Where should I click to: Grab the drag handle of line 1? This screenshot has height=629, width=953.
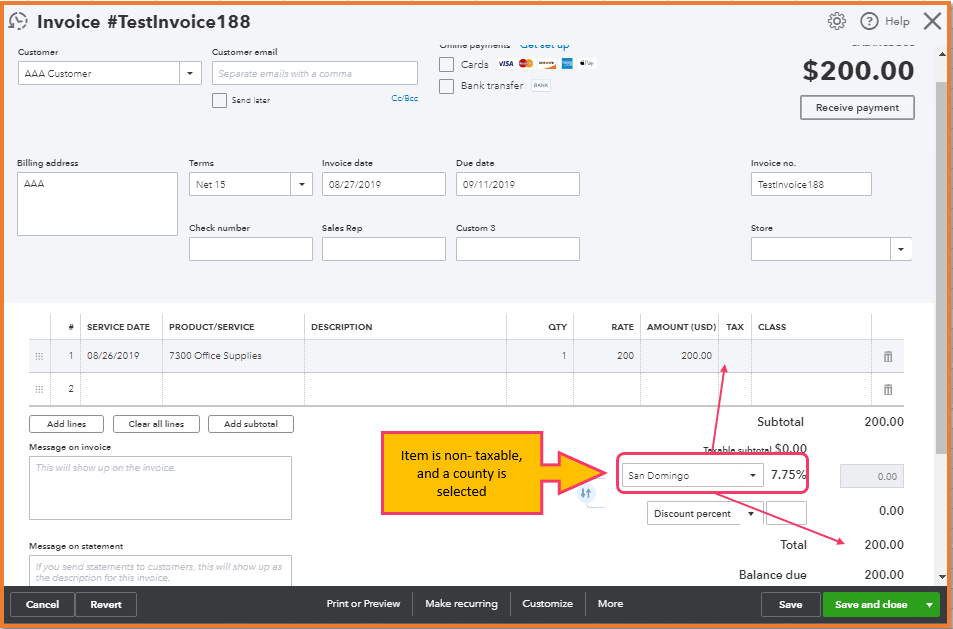[40, 356]
